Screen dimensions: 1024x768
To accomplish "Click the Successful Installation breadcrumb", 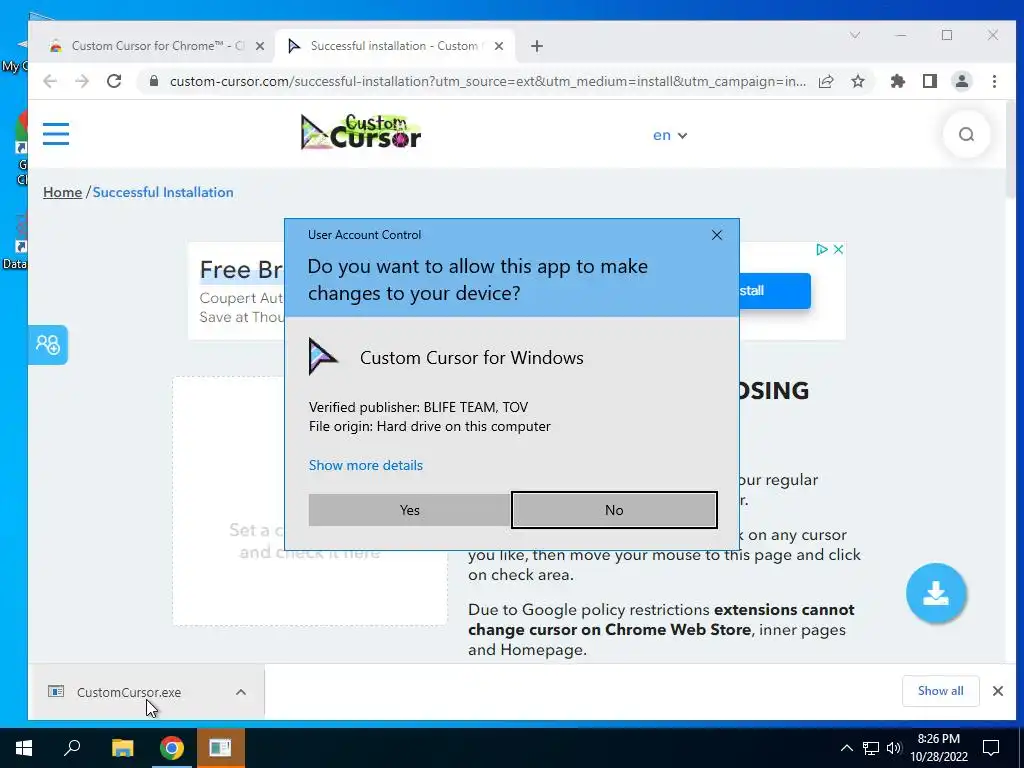I will (163, 192).
